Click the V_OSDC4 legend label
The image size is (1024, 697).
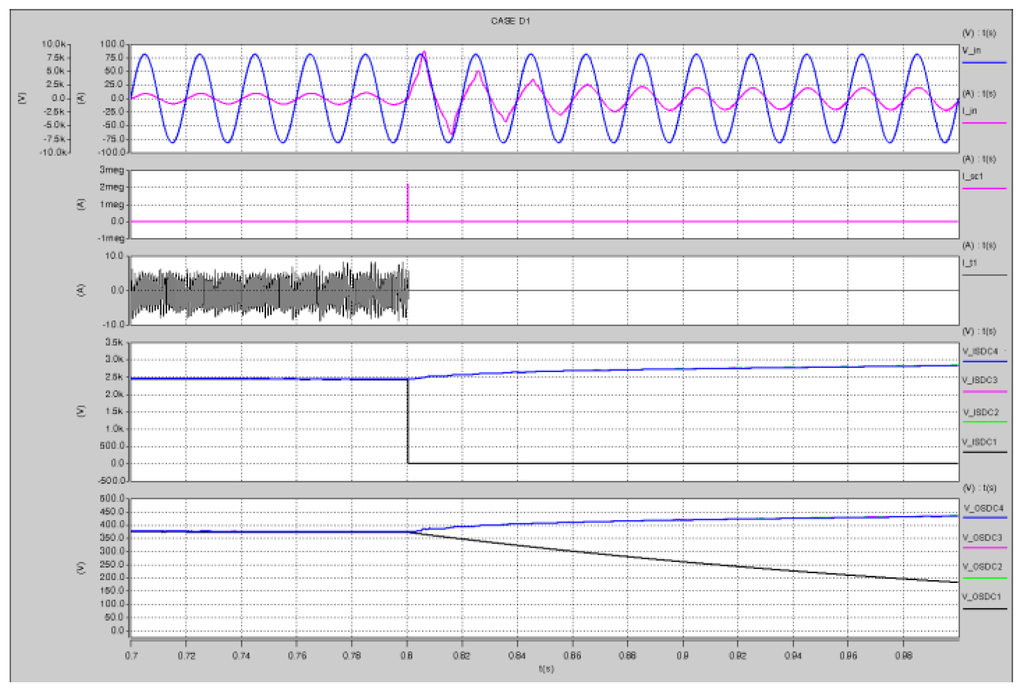pyautogui.click(x=981, y=508)
